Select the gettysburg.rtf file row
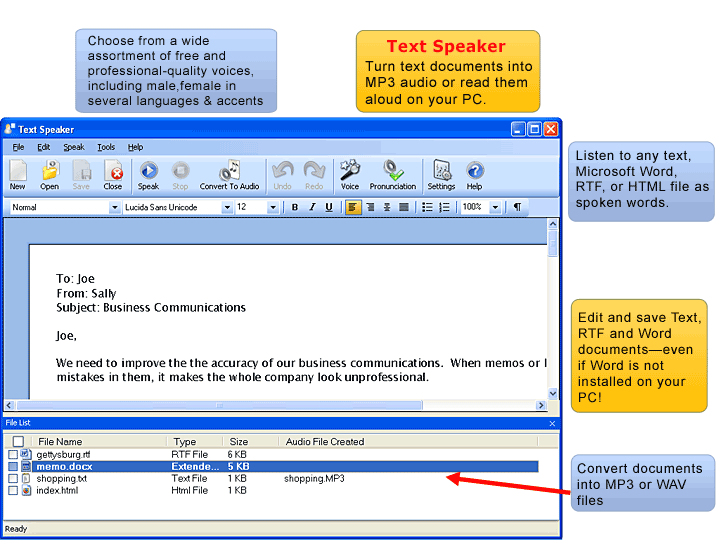Image resolution: width=720 pixels, height=540 pixels. click(273, 455)
